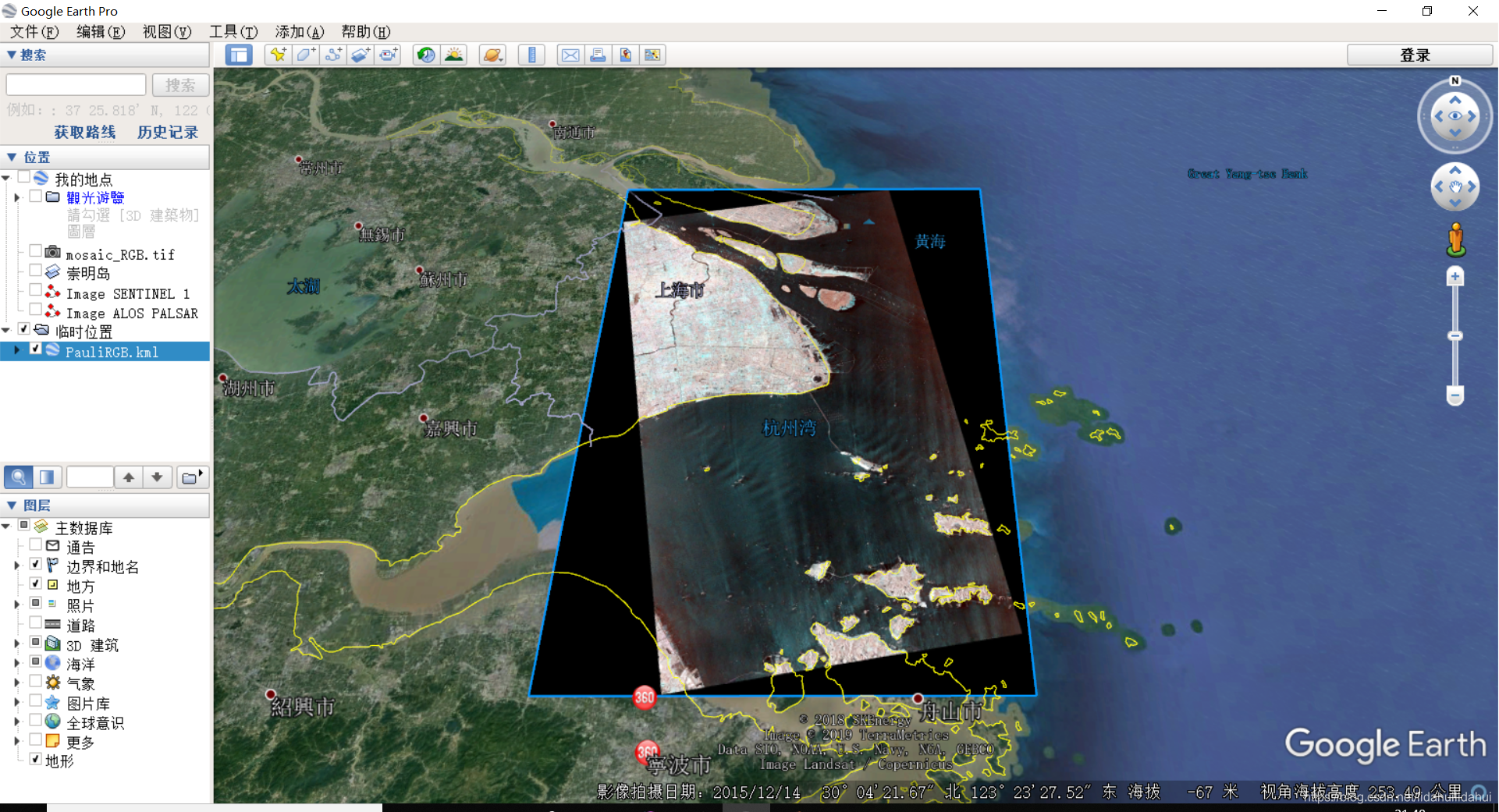Click the look joystick eye center
Viewport: 1499px width, 812px height.
pos(1455,116)
